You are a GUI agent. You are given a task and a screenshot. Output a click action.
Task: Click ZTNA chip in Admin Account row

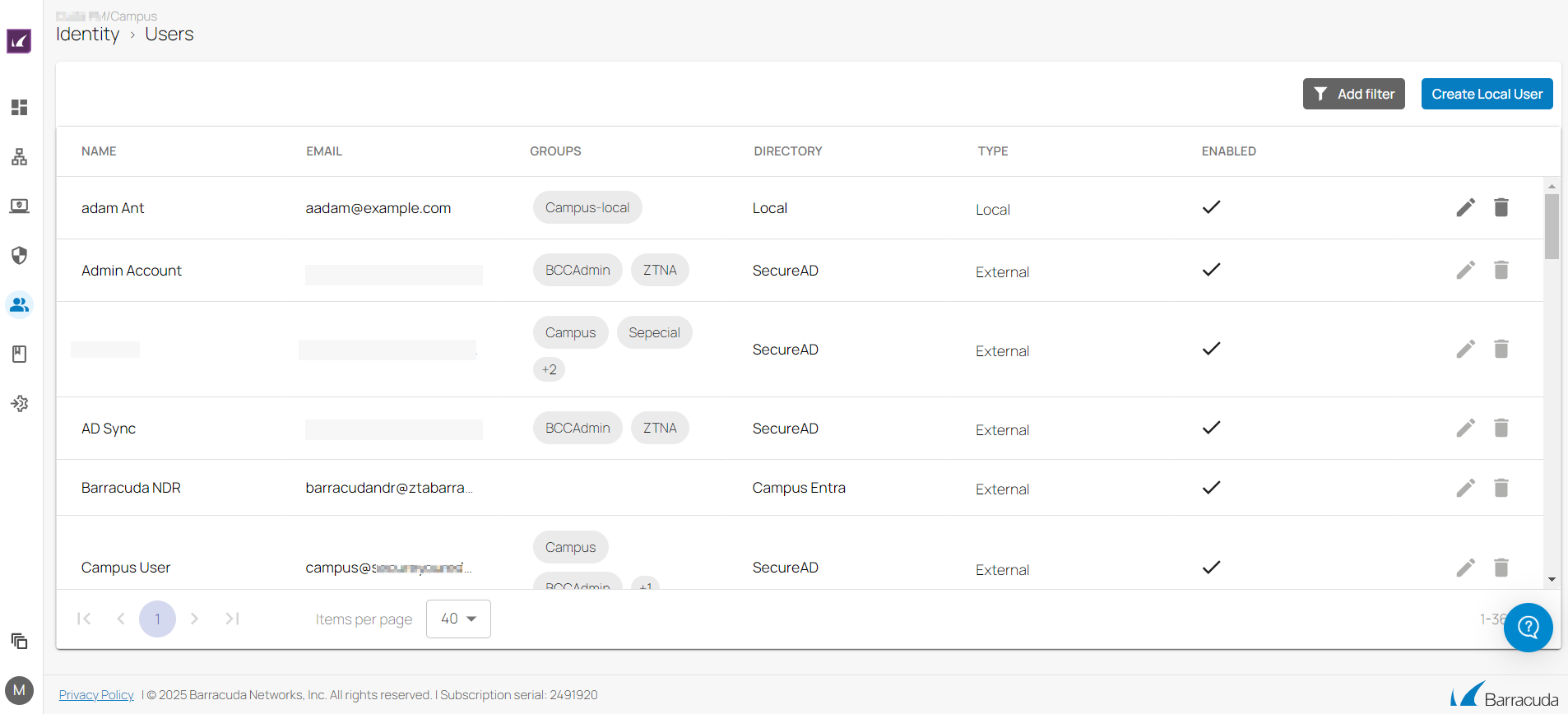[x=660, y=270]
